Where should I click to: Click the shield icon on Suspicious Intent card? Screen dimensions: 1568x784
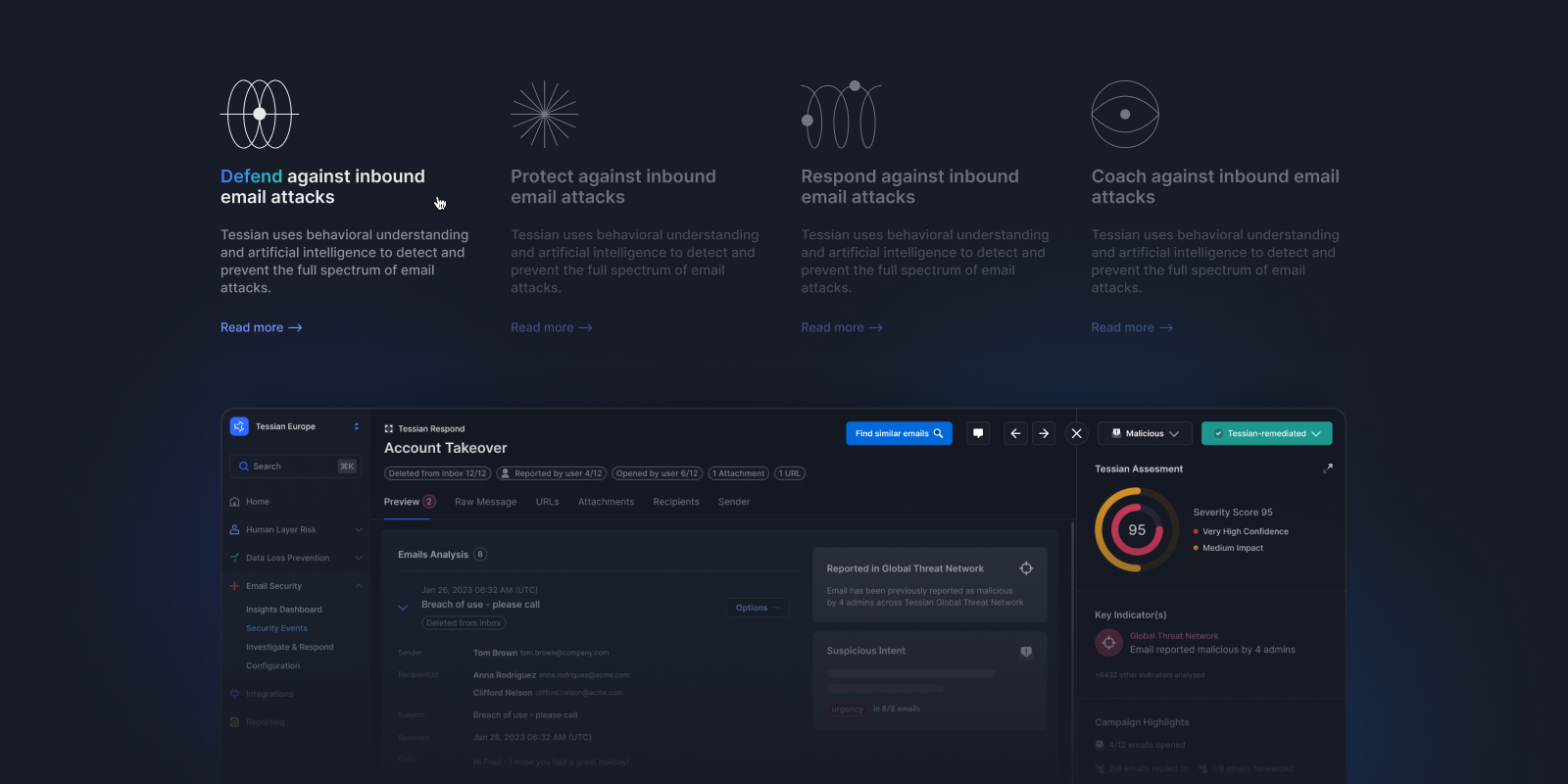click(1026, 652)
